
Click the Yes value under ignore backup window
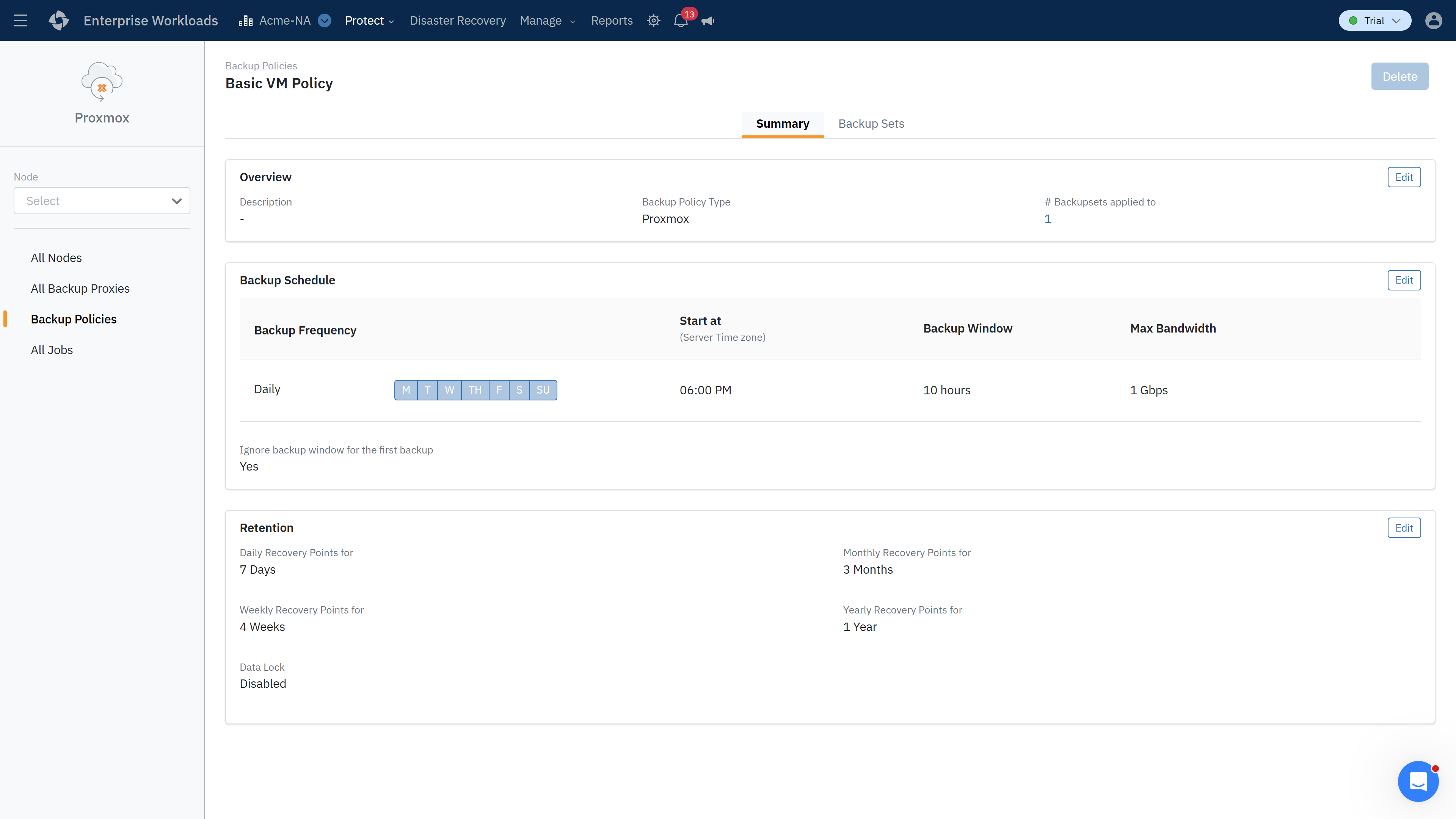click(249, 466)
